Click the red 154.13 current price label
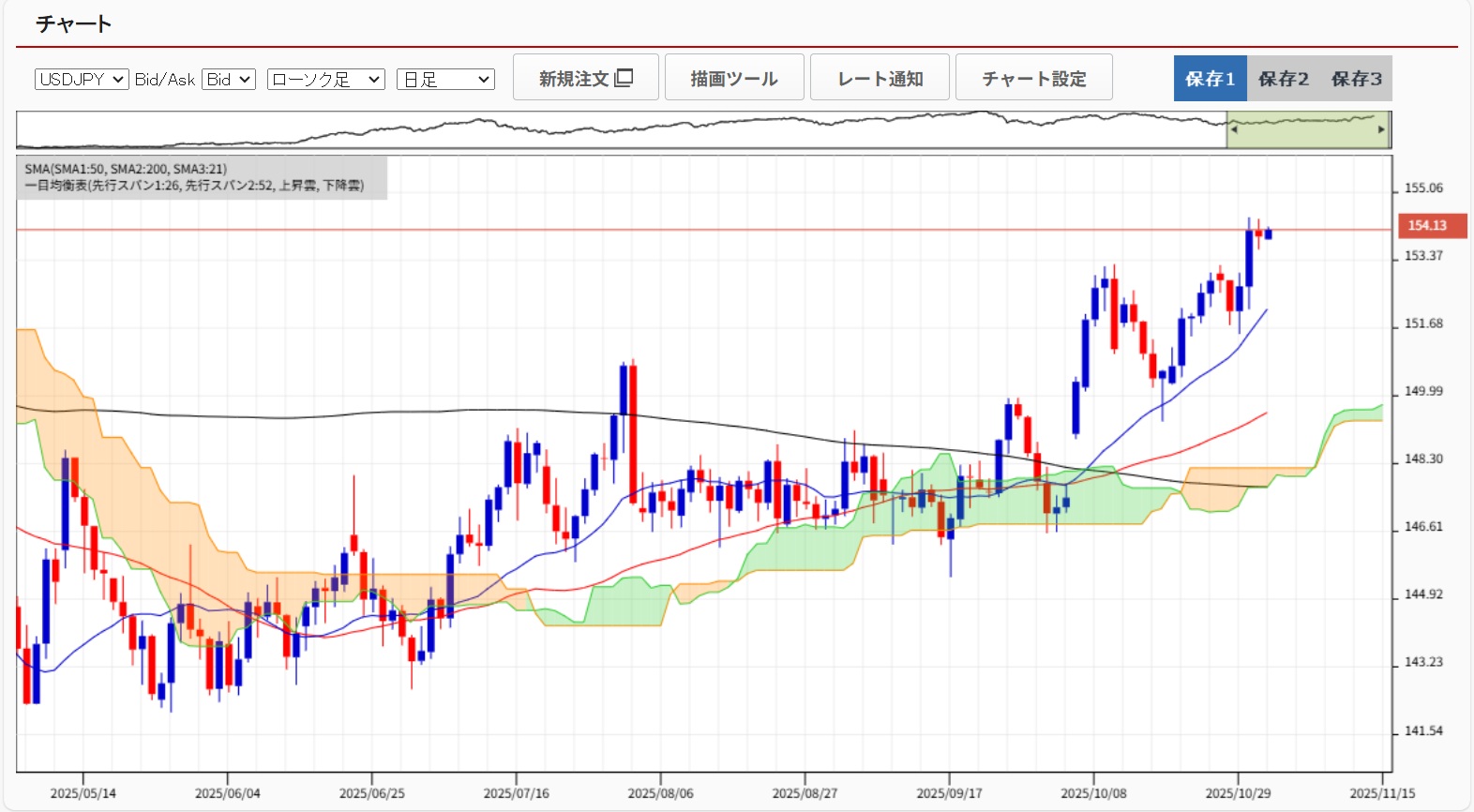1474x812 pixels. (x=1431, y=225)
